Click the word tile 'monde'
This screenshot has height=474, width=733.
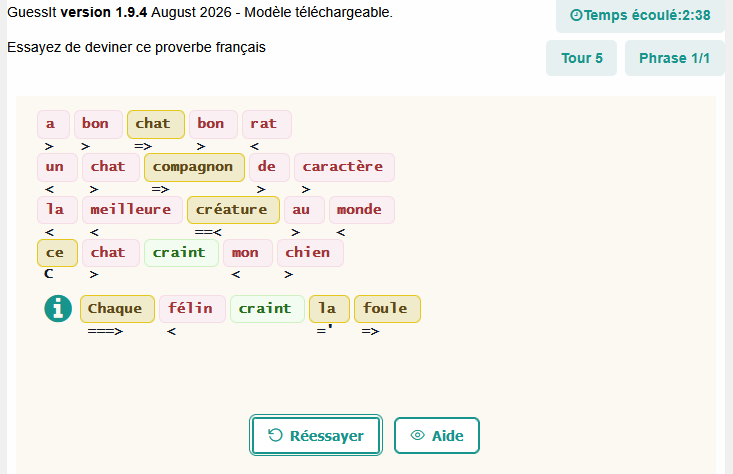click(x=362, y=210)
